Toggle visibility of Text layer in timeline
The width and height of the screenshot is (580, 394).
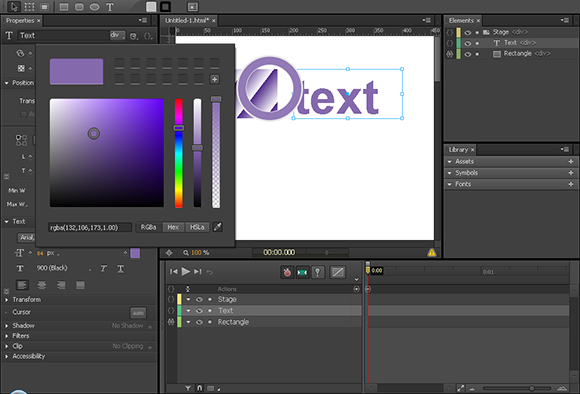coord(199,311)
